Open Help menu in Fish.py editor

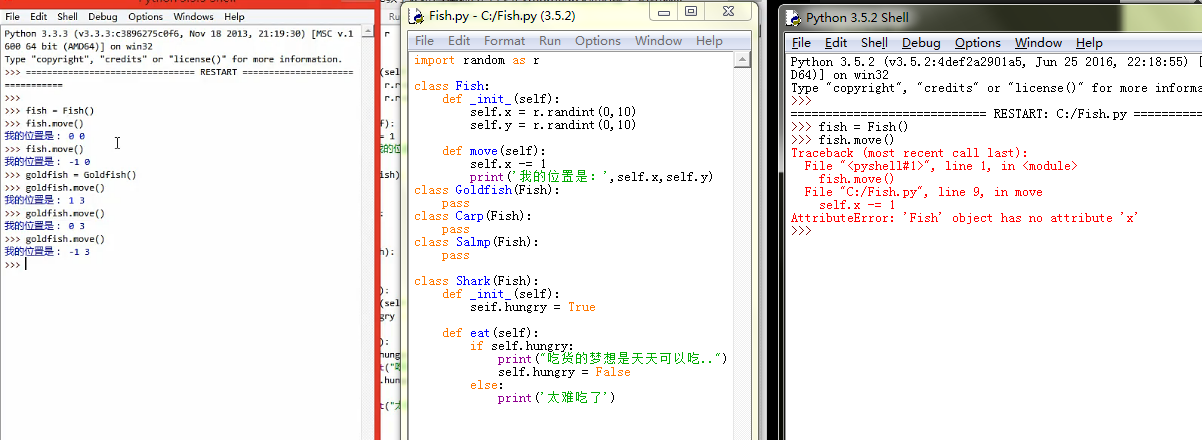(709, 41)
